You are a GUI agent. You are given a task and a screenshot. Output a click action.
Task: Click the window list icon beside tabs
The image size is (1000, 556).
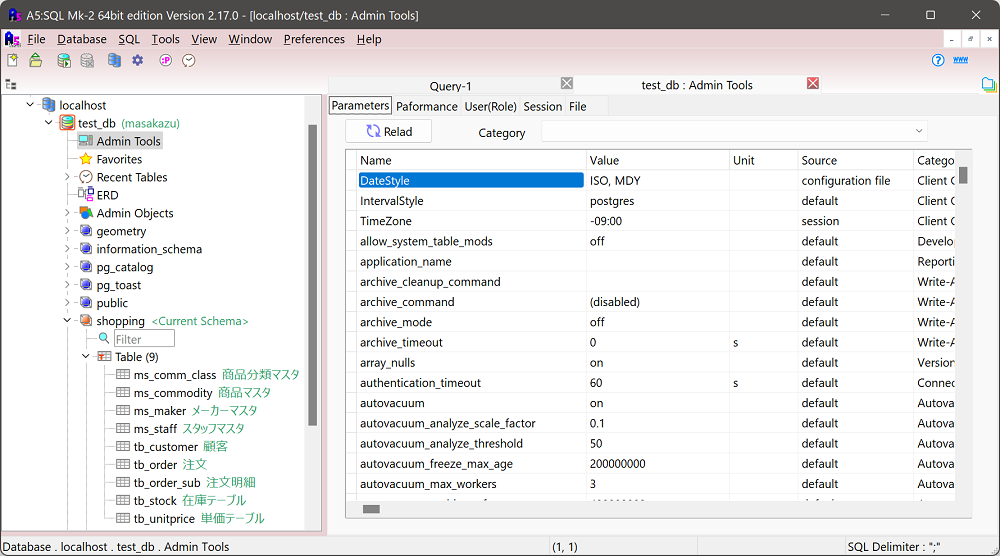tap(989, 84)
